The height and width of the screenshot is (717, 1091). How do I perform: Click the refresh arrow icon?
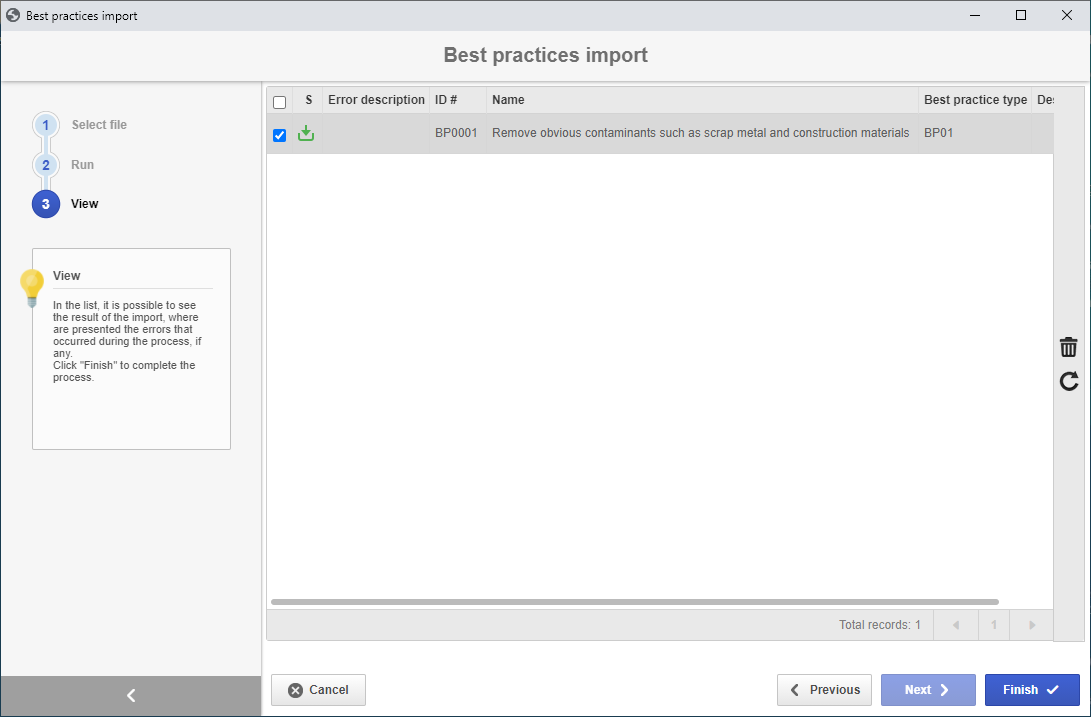pos(1069,381)
